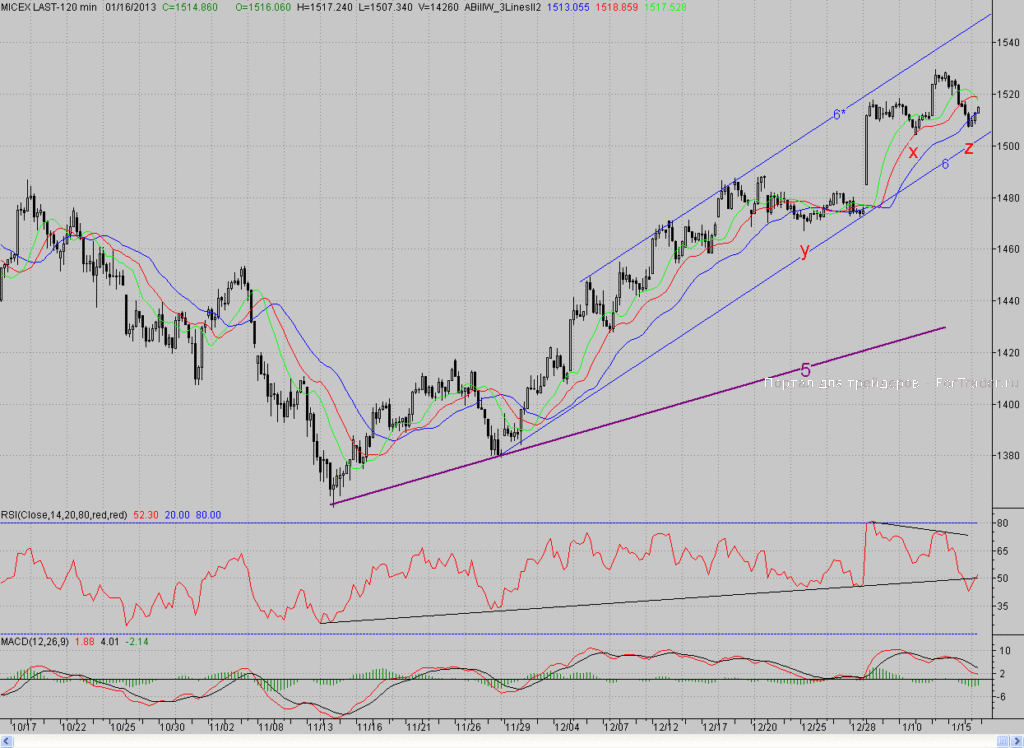This screenshot has width=1024, height=748.
Task: Click the 12/28 date on time axis
Action: coord(863,726)
